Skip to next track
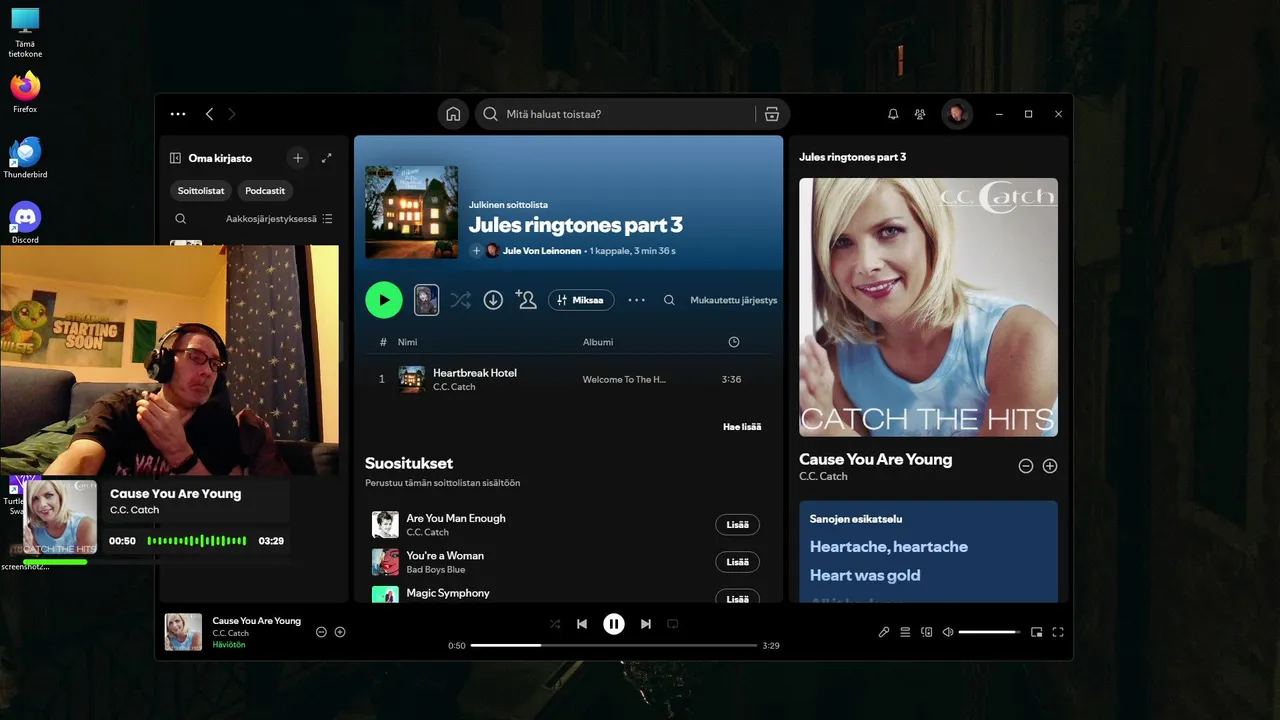Image resolution: width=1280 pixels, height=720 pixels. tap(646, 624)
